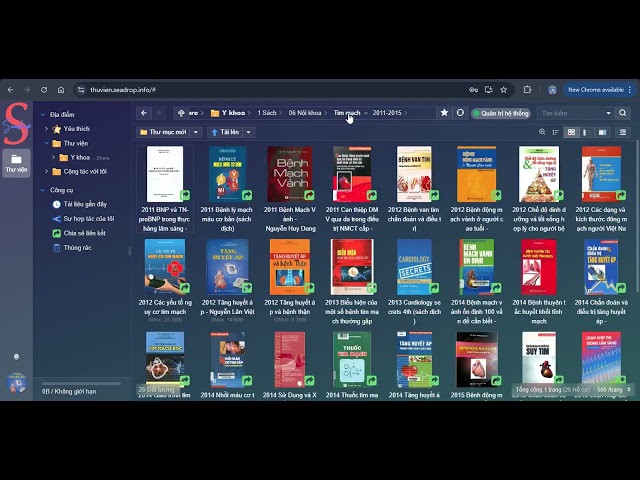This screenshot has height=480, width=640.
Task: Click the search magnifier button
Action: point(623,113)
